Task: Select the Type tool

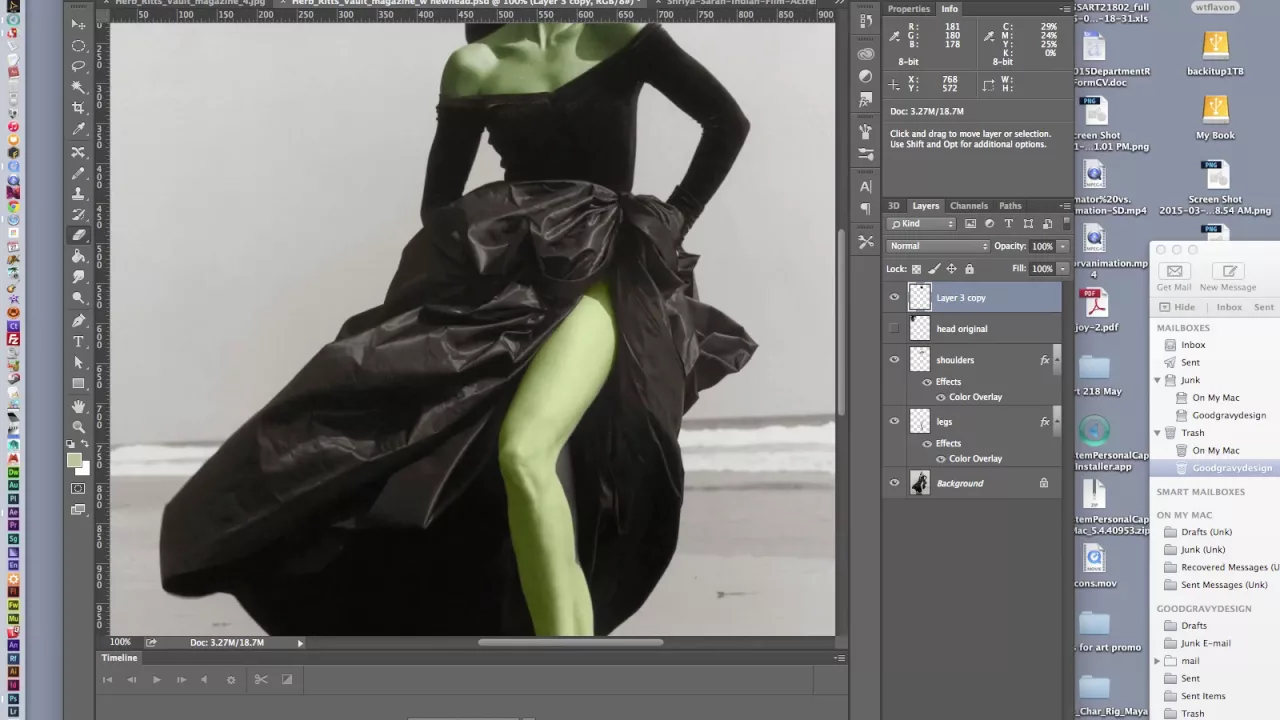Action: (x=78, y=342)
